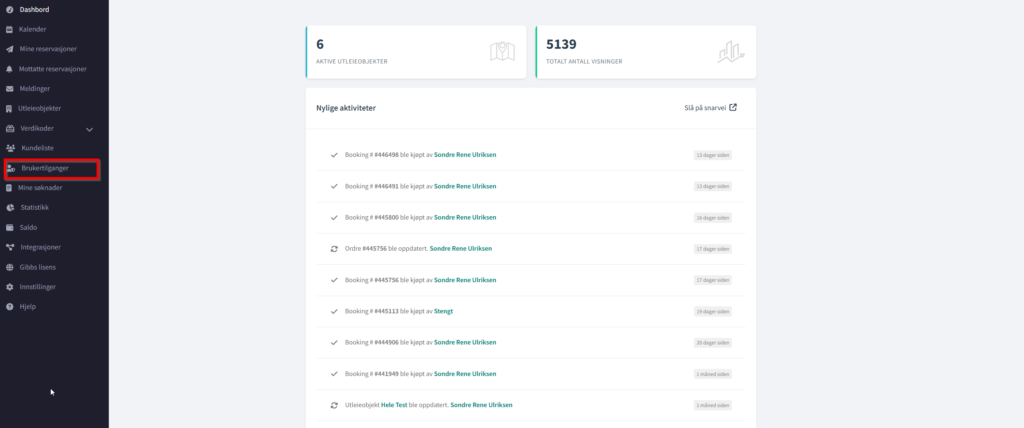Go to Kundeliste in the sidebar
The width and height of the screenshot is (1024, 428).
pyautogui.click(x=39, y=148)
